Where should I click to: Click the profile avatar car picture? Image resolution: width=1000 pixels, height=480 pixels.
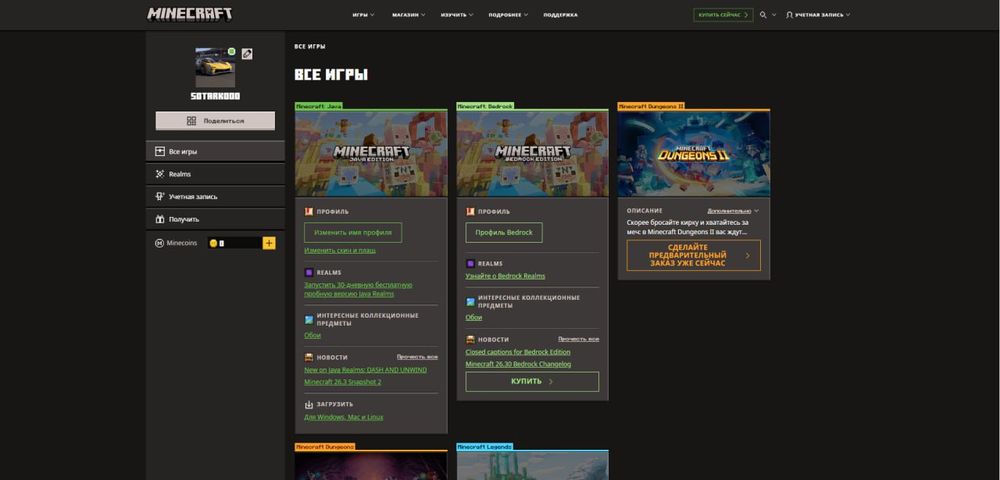point(215,68)
